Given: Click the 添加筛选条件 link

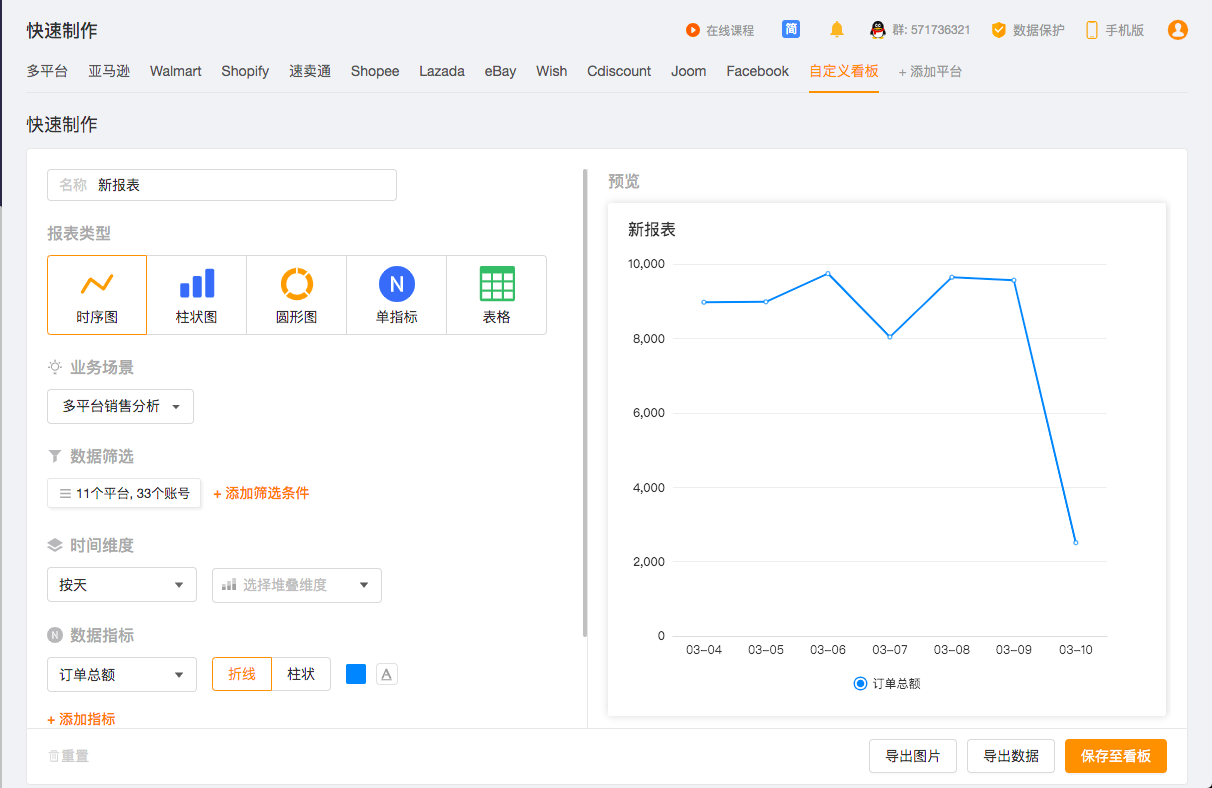Looking at the screenshot, I should tap(261, 493).
